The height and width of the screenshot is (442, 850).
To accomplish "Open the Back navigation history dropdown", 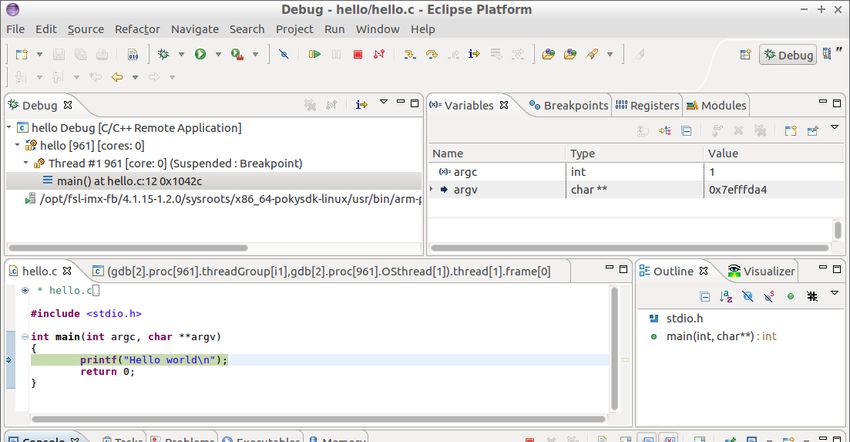I will 136,77.
